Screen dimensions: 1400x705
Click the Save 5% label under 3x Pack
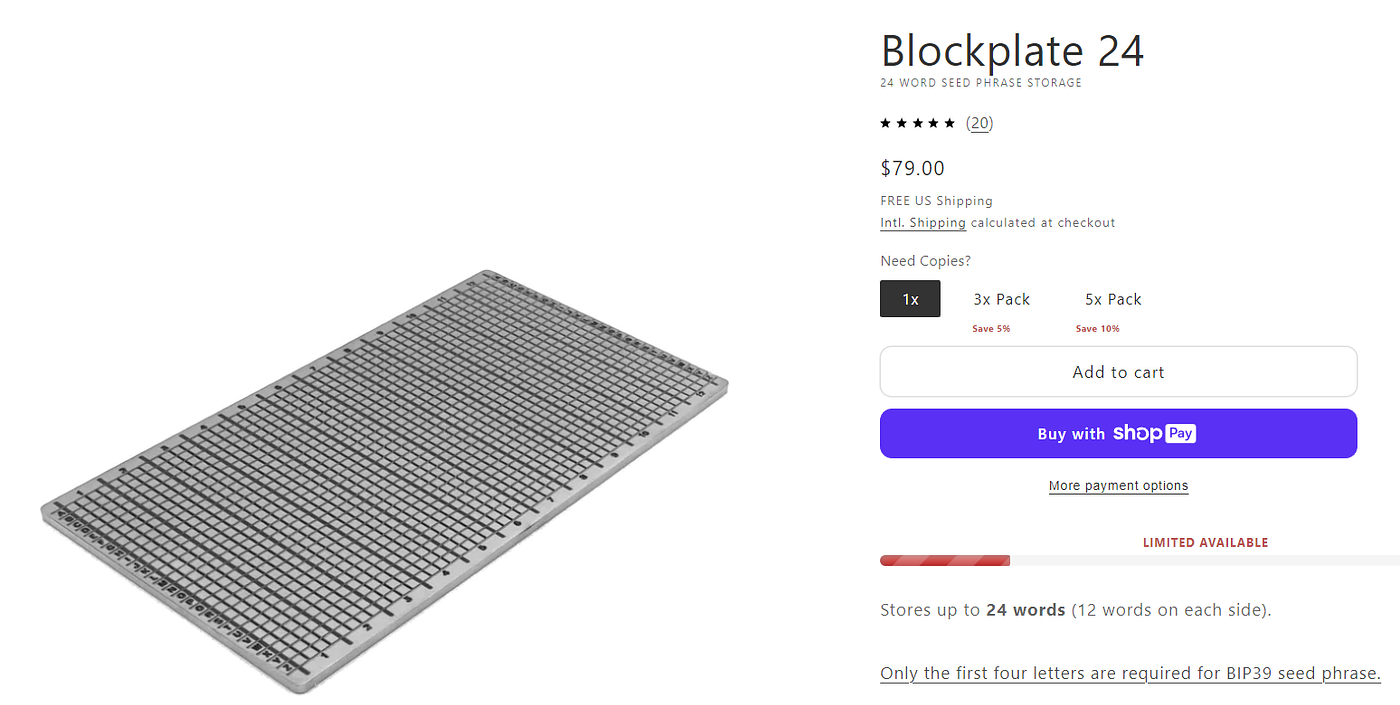pyautogui.click(x=991, y=328)
